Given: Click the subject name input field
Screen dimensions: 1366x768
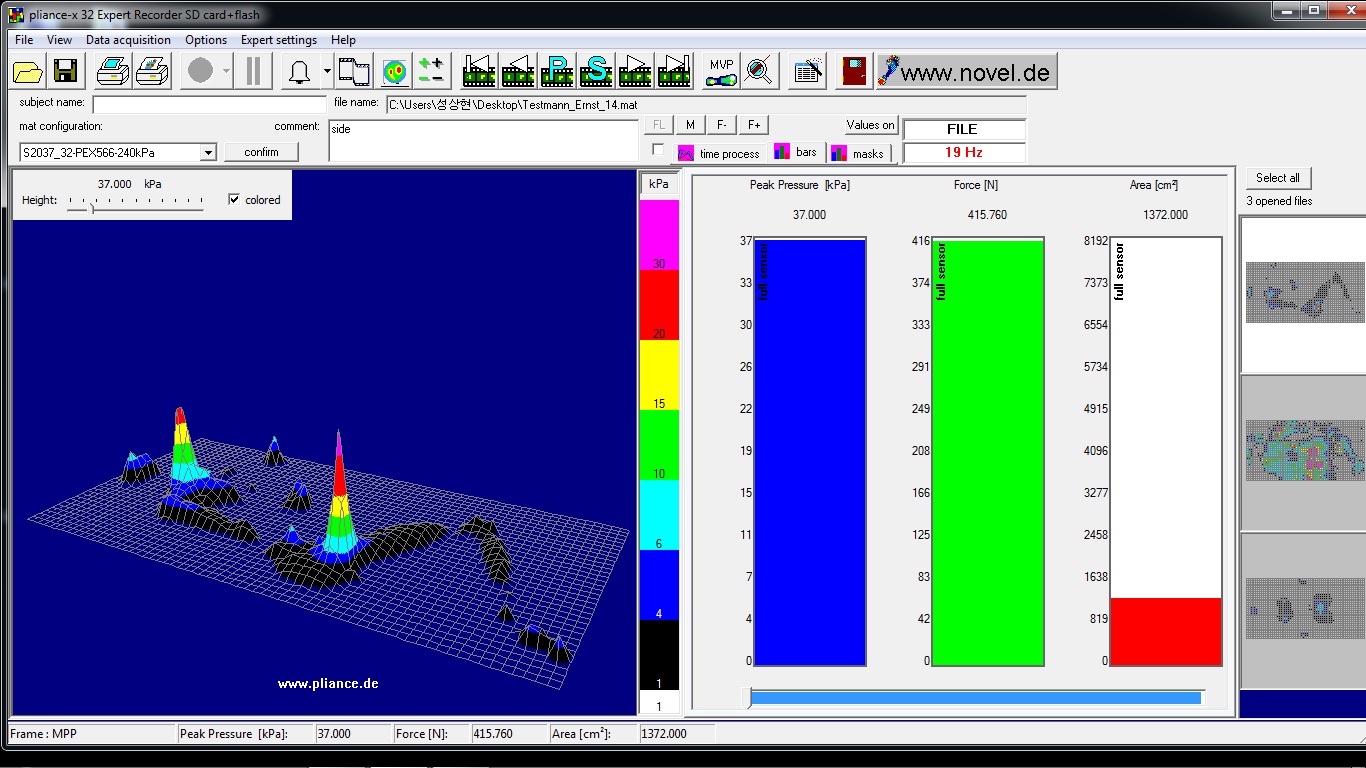Looking at the screenshot, I should [209, 104].
